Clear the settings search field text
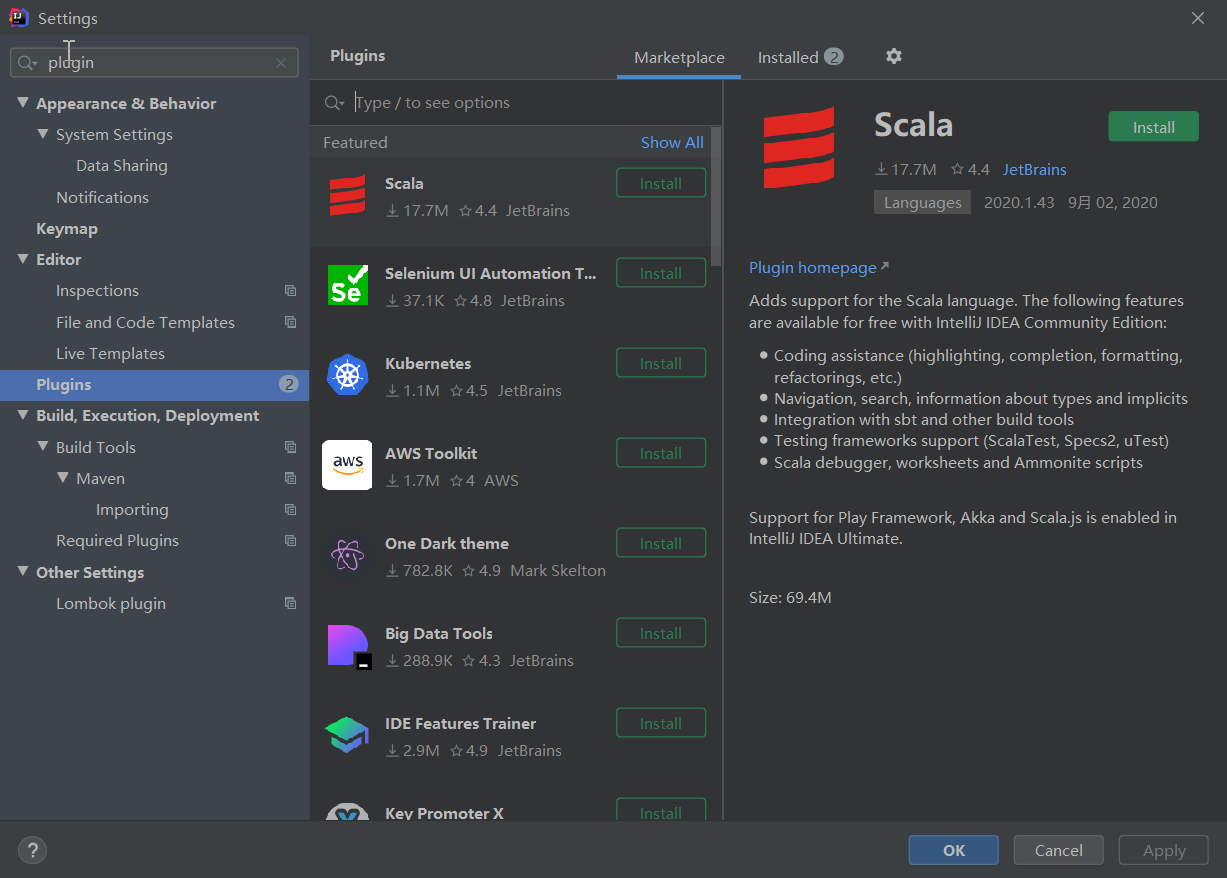 pos(281,63)
